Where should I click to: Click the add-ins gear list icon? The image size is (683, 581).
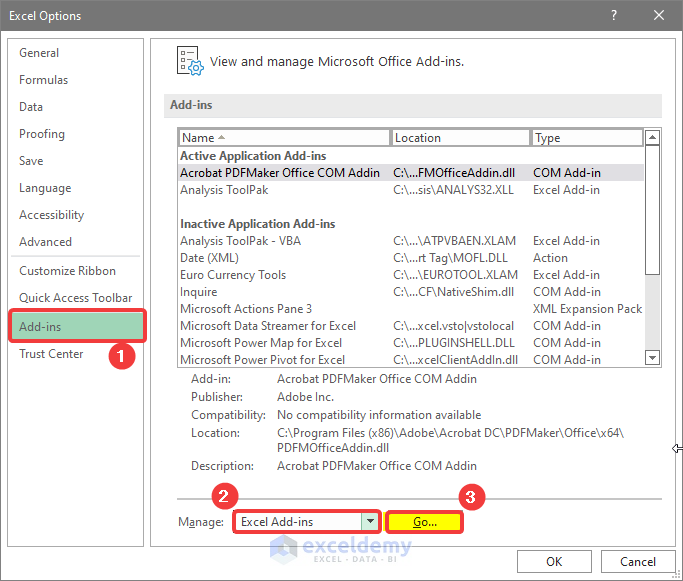pyautogui.click(x=190, y=61)
